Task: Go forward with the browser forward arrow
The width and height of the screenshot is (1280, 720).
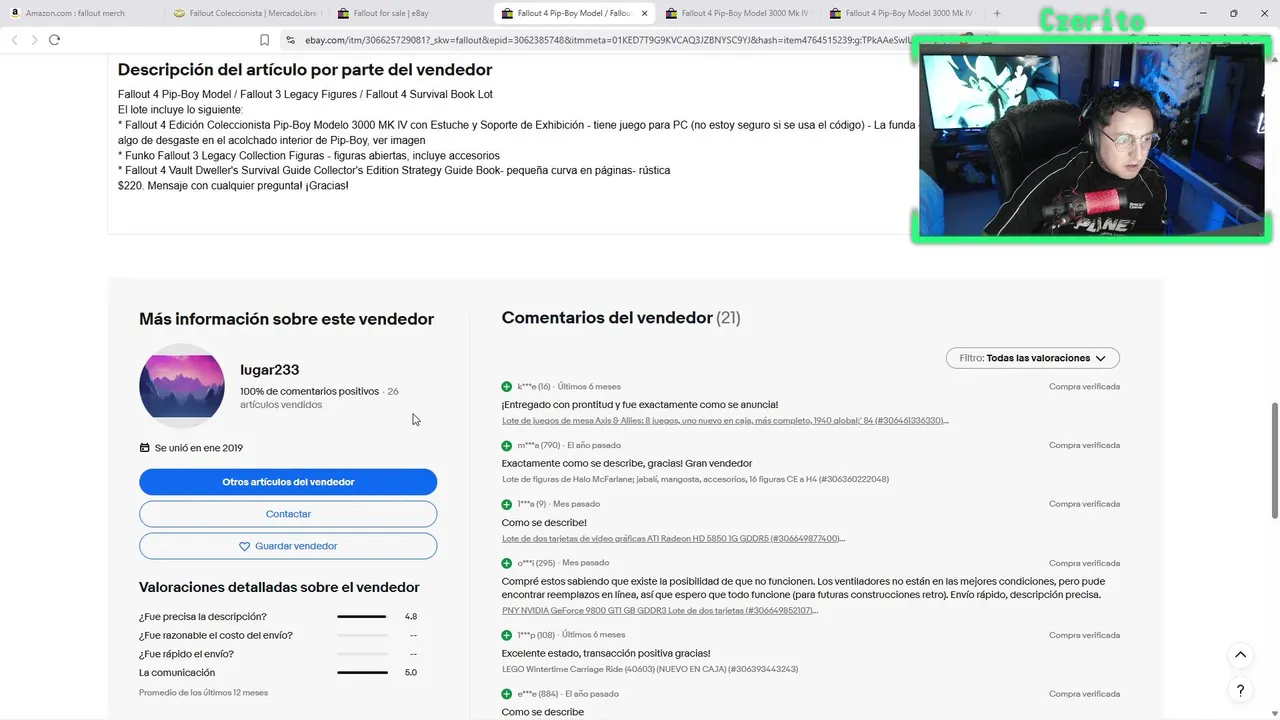Action: tap(34, 39)
